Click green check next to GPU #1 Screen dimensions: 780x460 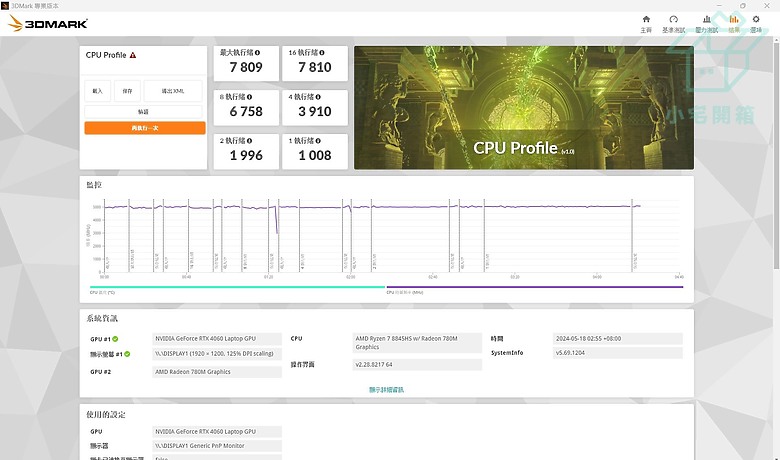pyautogui.click(x=115, y=339)
